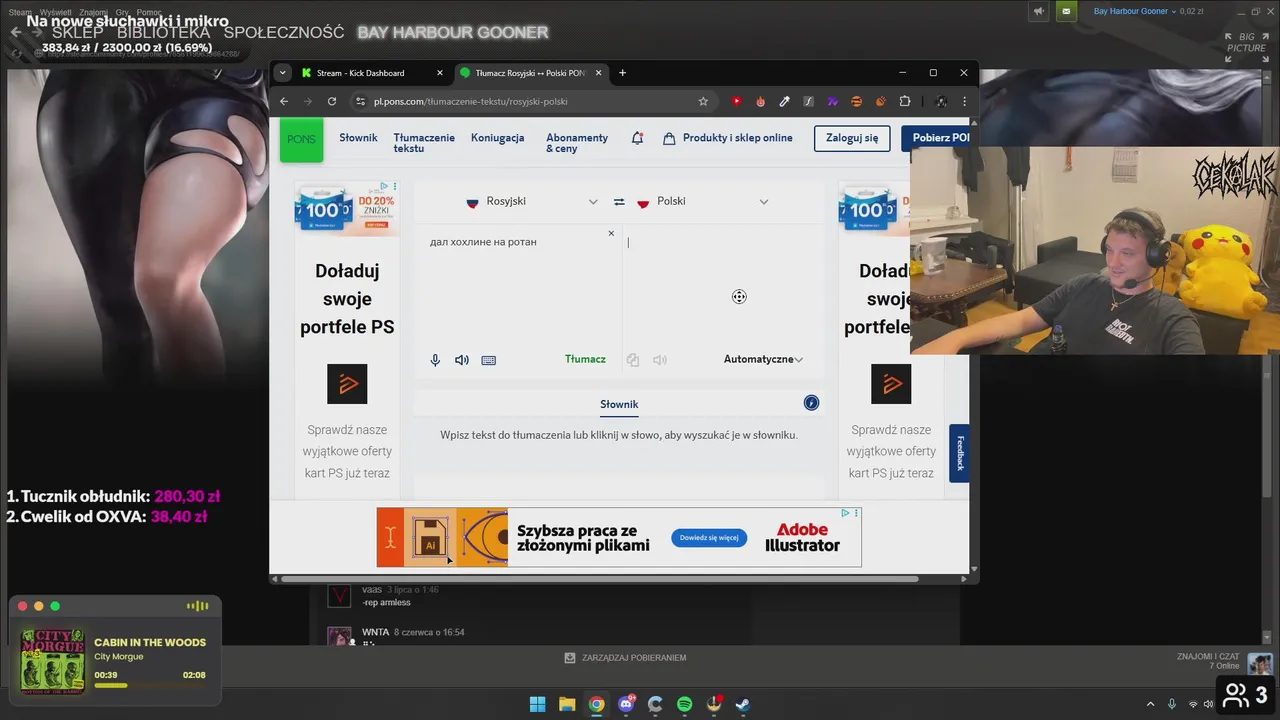Click the blue compass icon near Słownik
Screen dimensions: 1280x720
pos(811,402)
